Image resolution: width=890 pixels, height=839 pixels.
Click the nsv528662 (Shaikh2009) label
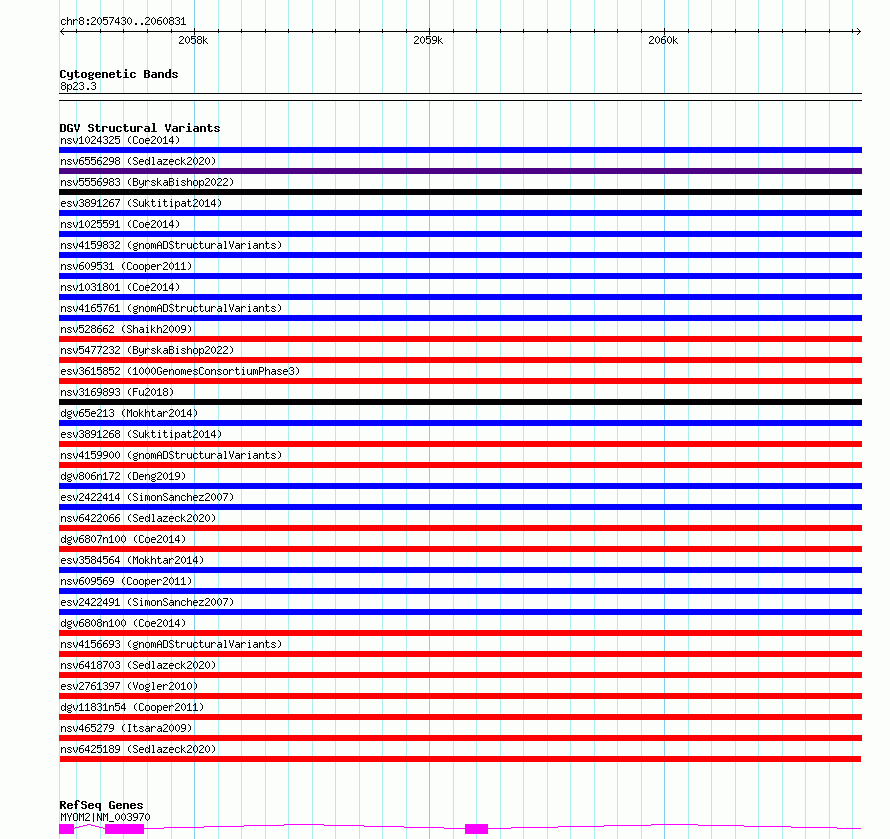pos(126,329)
